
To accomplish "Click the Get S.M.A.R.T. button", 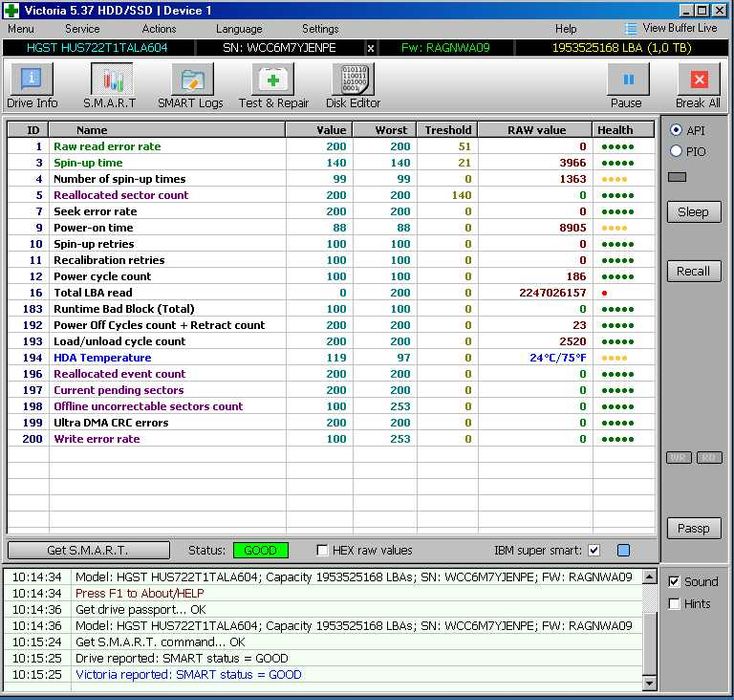I will pyautogui.click(x=88, y=550).
